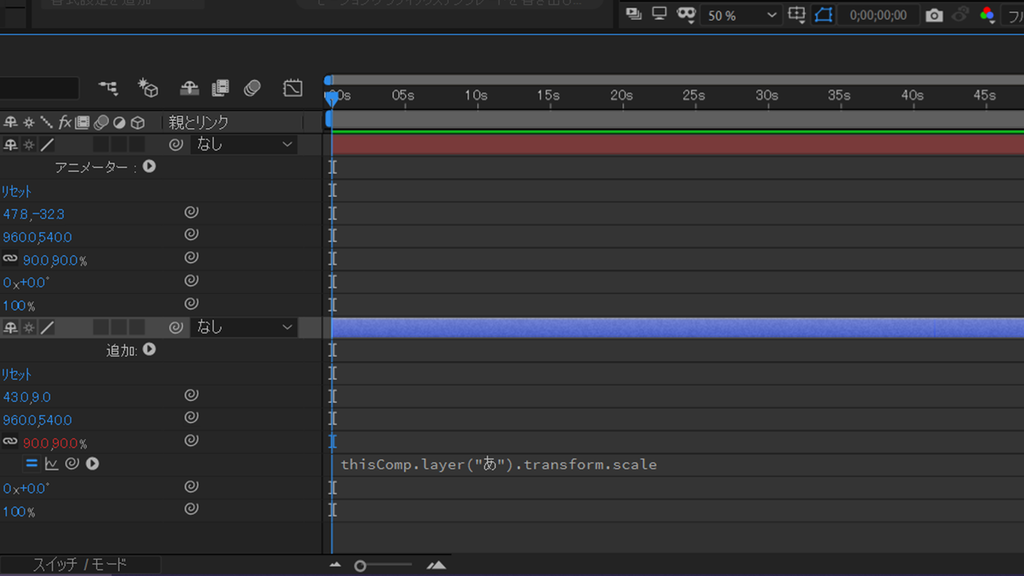Click the first layer's リセット link
Screen dimensions: 1024x576
(x=16, y=191)
